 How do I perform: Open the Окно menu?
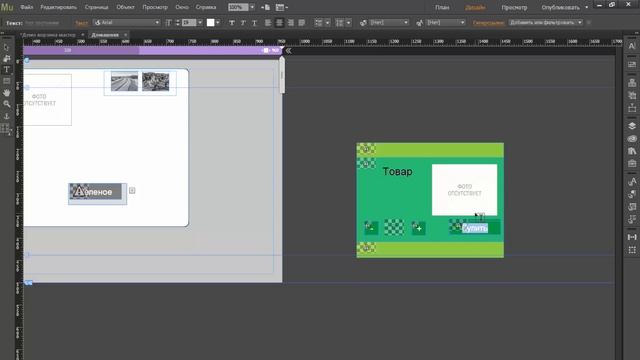coord(182,7)
